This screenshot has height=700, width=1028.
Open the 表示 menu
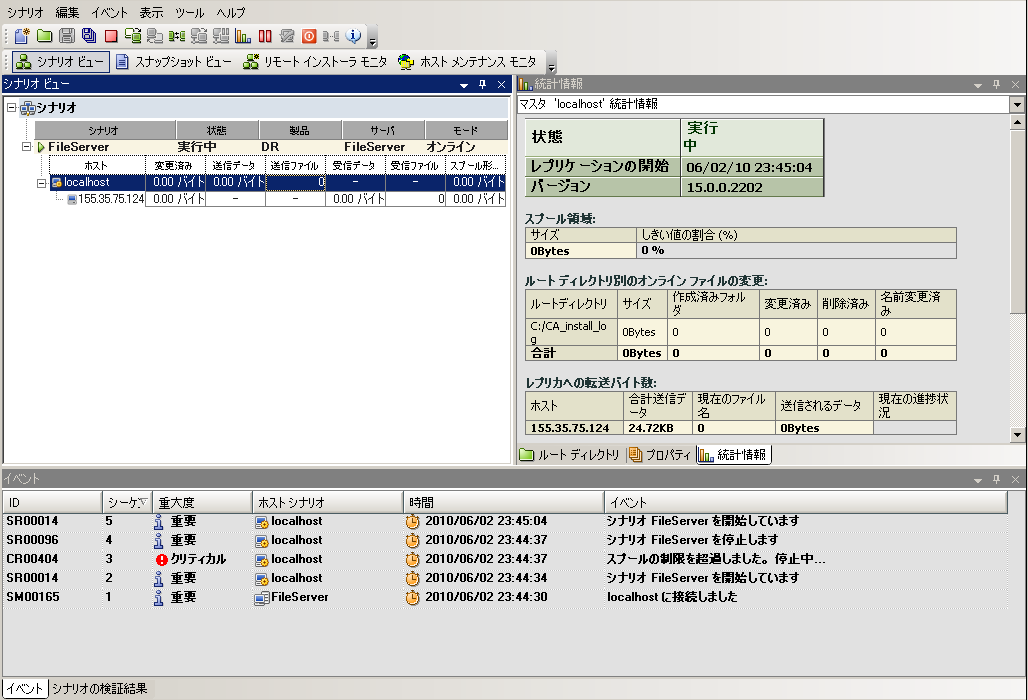coord(151,12)
